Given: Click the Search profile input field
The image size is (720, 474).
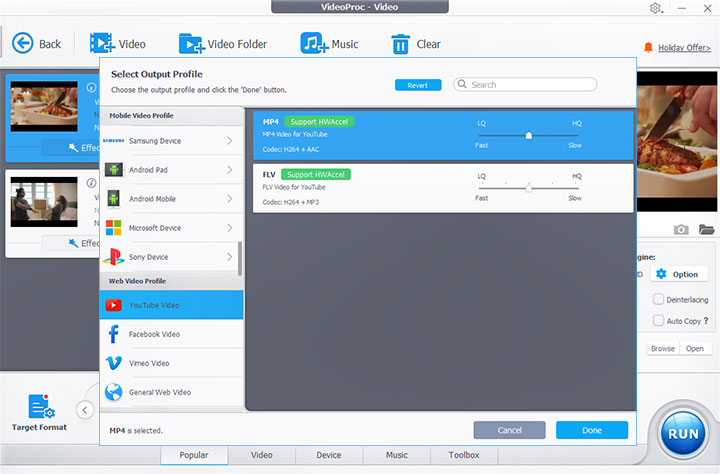Looking at the screenshot, I should [x=525, y=85].
